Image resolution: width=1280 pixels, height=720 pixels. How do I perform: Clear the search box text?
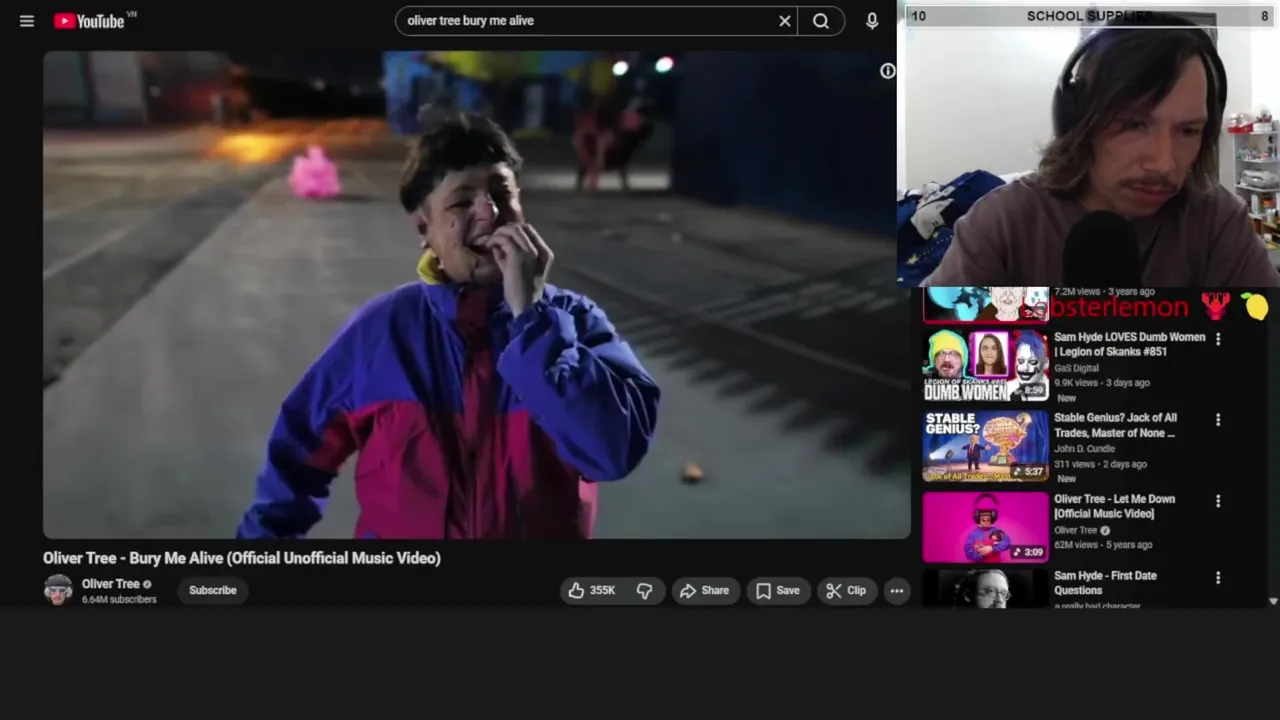tap(785, 21)
